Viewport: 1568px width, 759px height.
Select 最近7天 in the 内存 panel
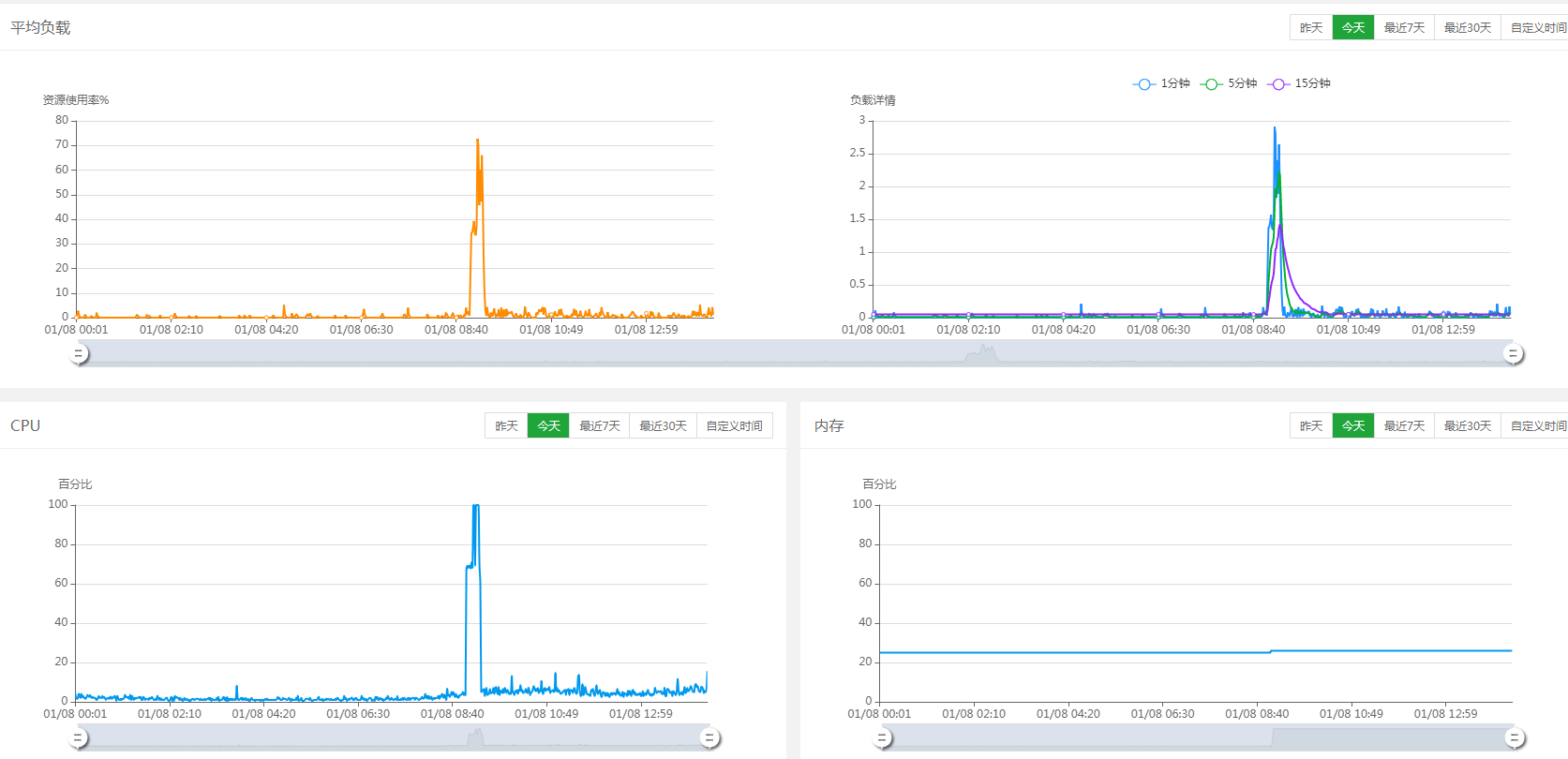click(1404, 426)
